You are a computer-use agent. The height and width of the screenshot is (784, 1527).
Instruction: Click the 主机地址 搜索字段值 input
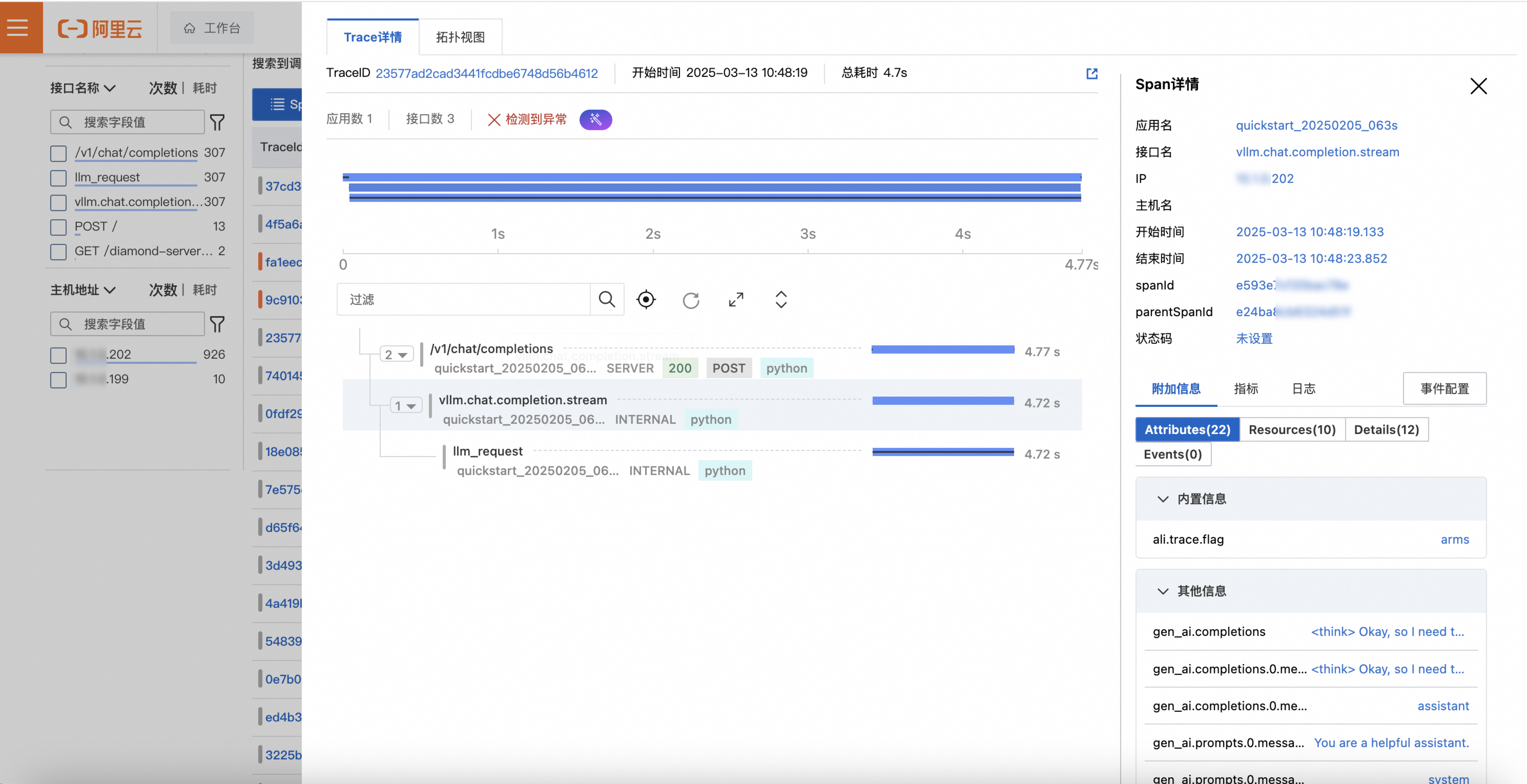click(x=127, y=324)
